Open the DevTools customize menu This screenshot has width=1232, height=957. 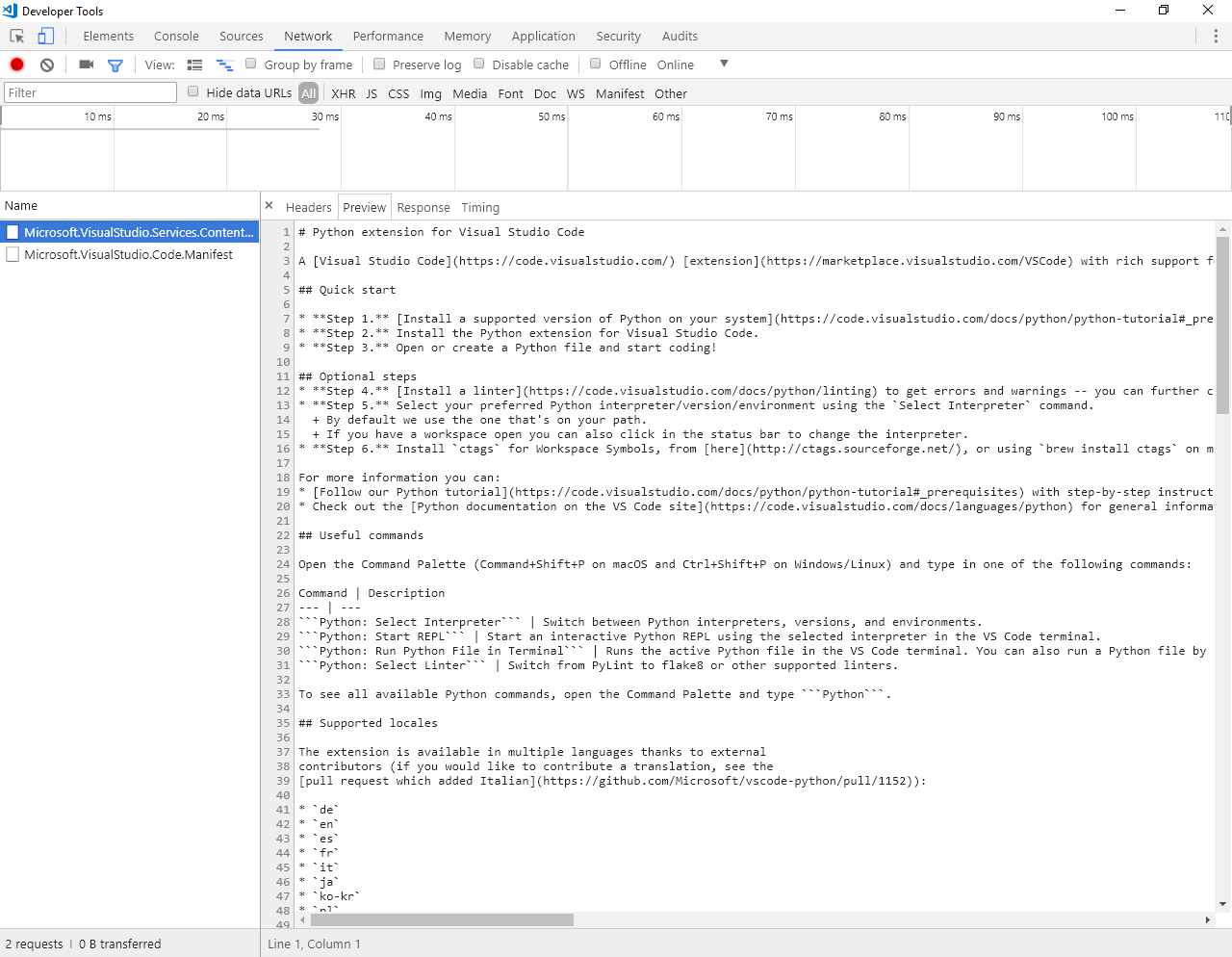point(1216,36)
